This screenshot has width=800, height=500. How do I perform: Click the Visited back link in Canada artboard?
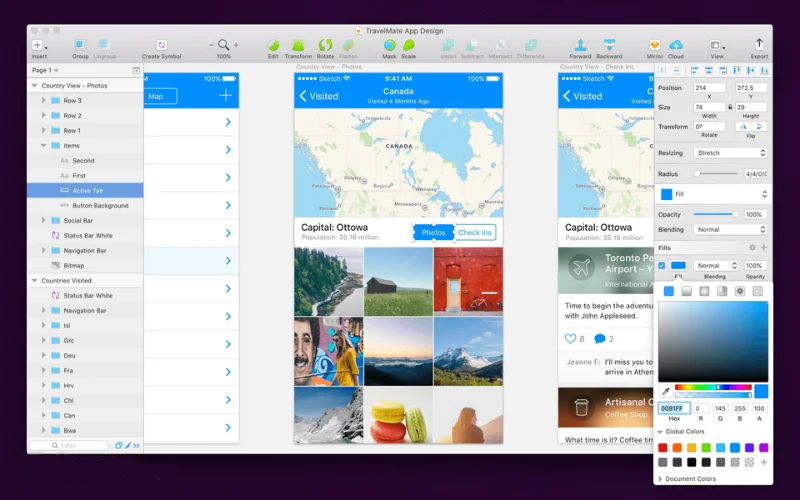click(x=319, y=96)
